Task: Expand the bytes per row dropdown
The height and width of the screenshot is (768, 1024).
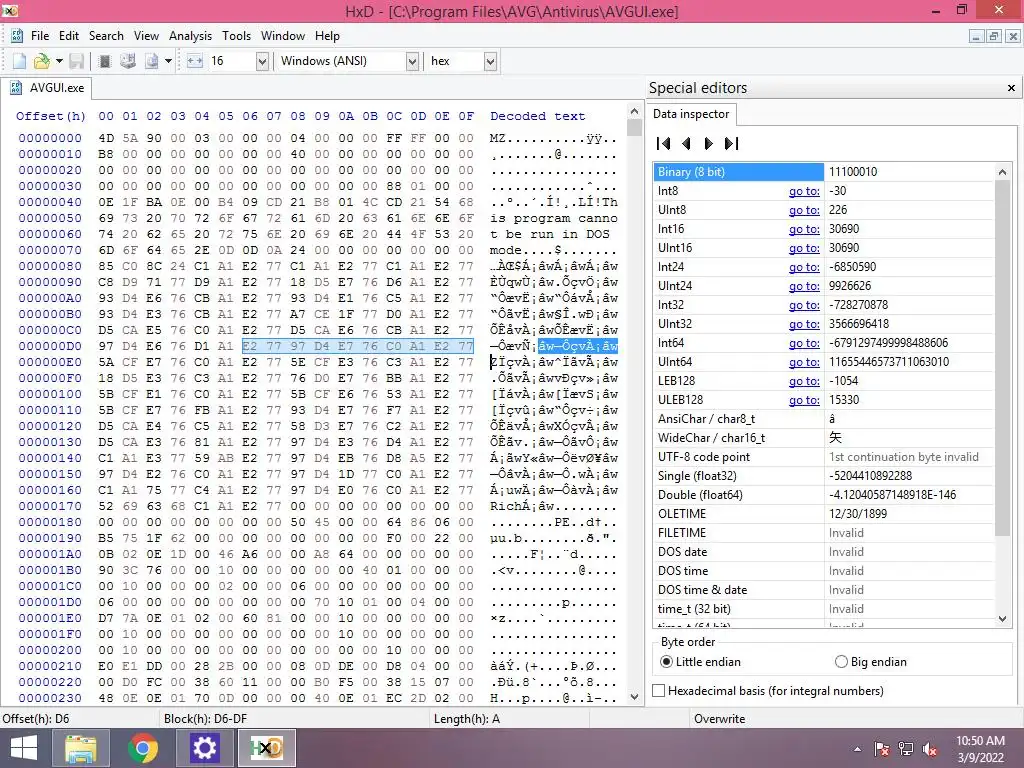Action: pos(262,61)
